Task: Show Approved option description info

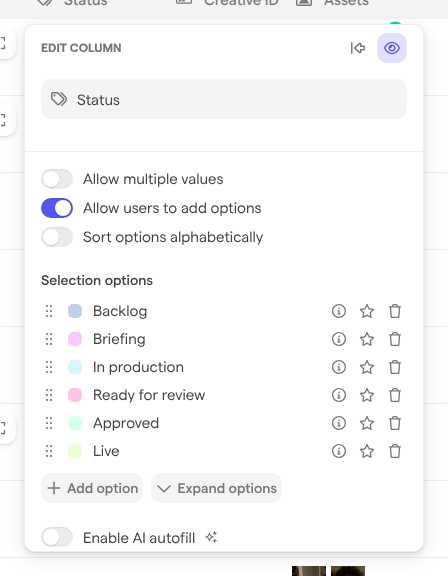Action: (339, 423)
